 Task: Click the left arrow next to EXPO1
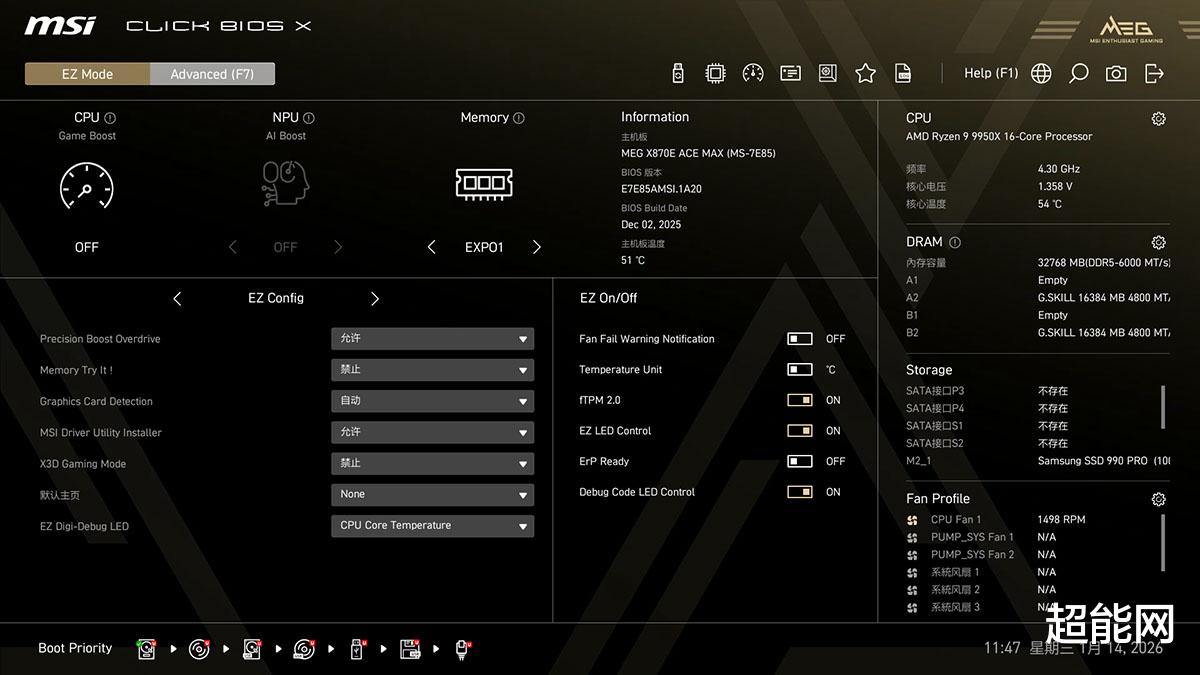[431, 247]
